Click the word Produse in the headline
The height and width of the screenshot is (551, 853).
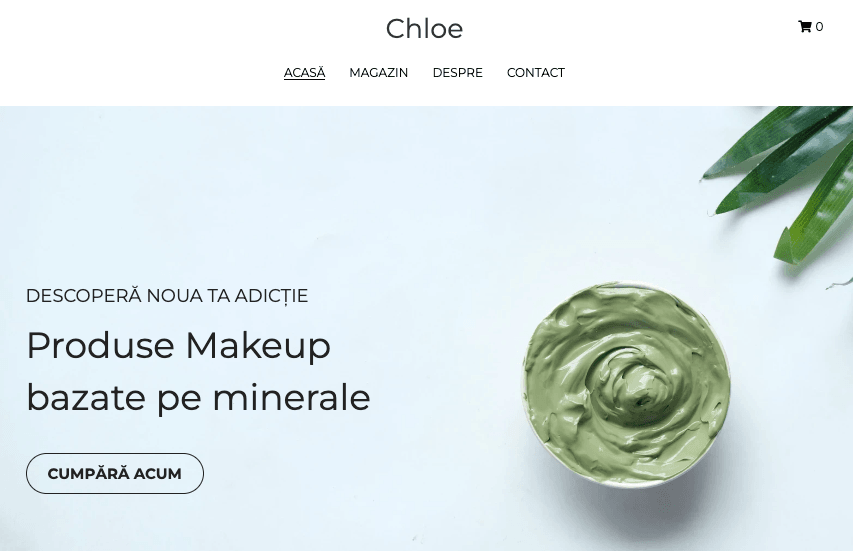click(x=101, y=345)
